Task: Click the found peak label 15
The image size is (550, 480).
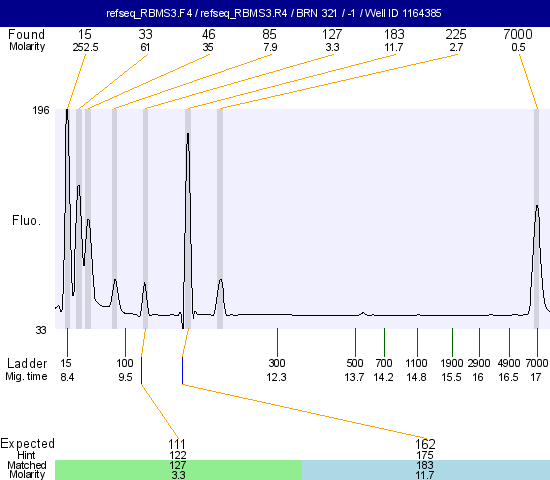Action: point(85,34)
